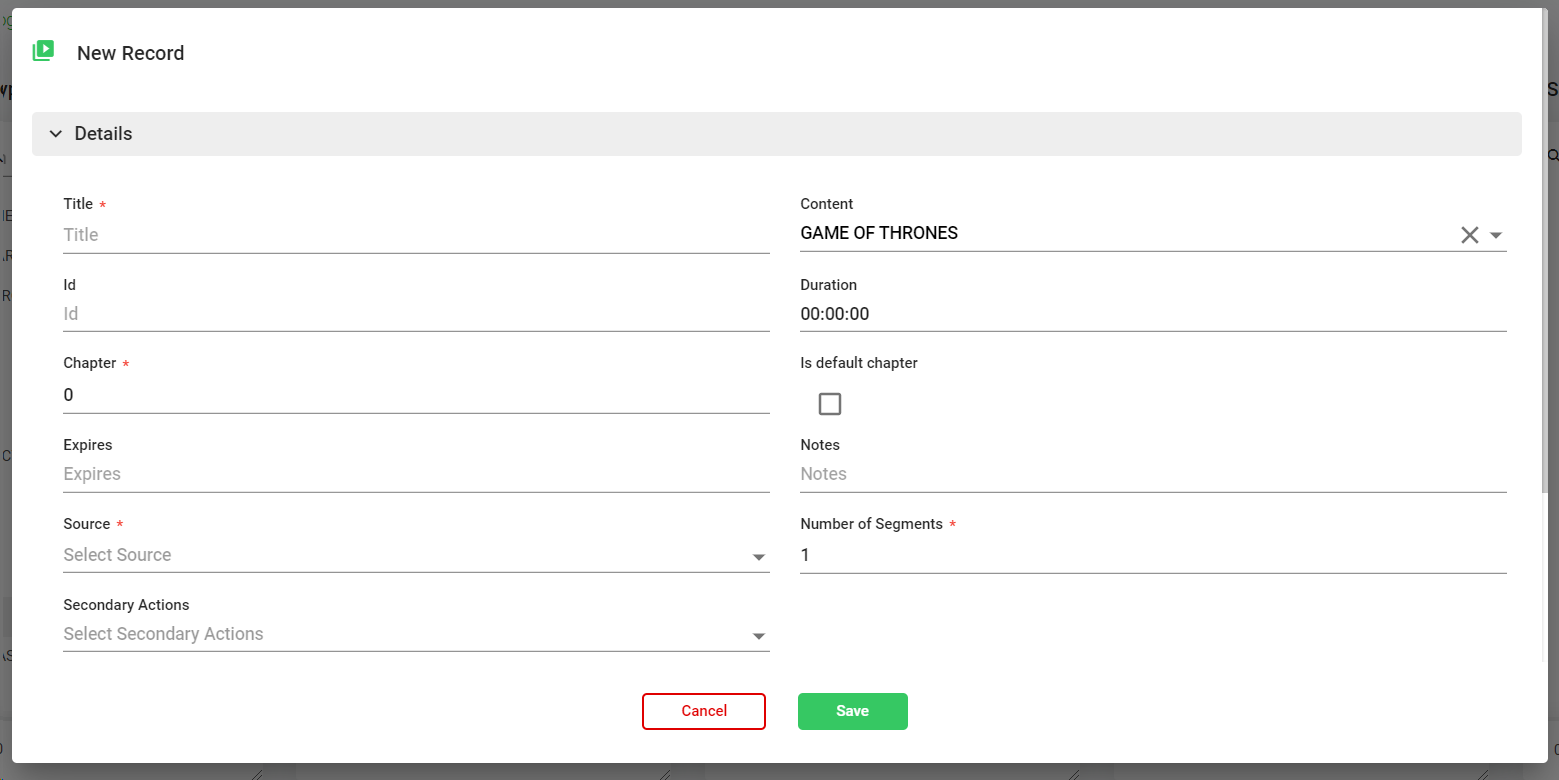This screenshot has width=1559, height=780.
Task: Click into the Id text field
Action: (415, 314)
